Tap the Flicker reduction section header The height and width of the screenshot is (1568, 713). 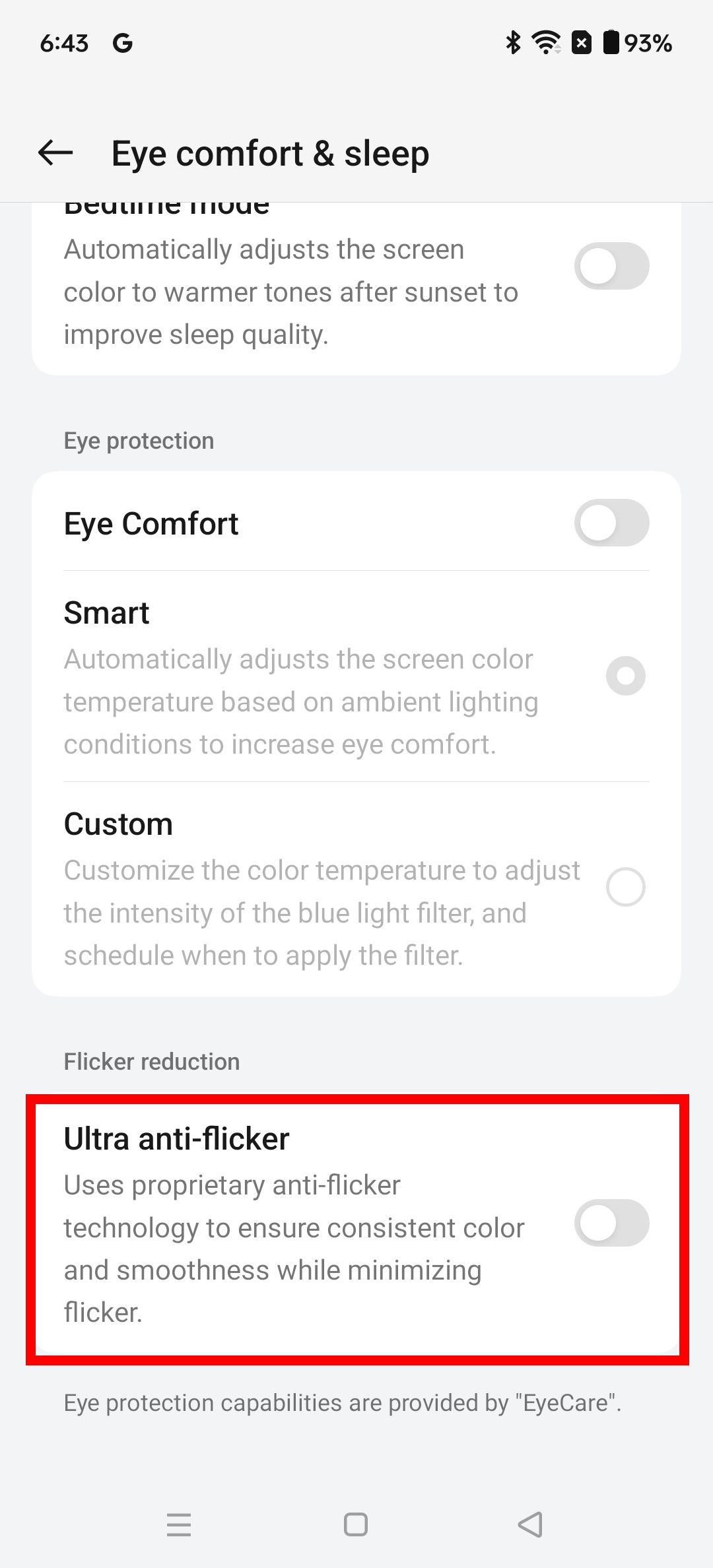point(152,1061)
